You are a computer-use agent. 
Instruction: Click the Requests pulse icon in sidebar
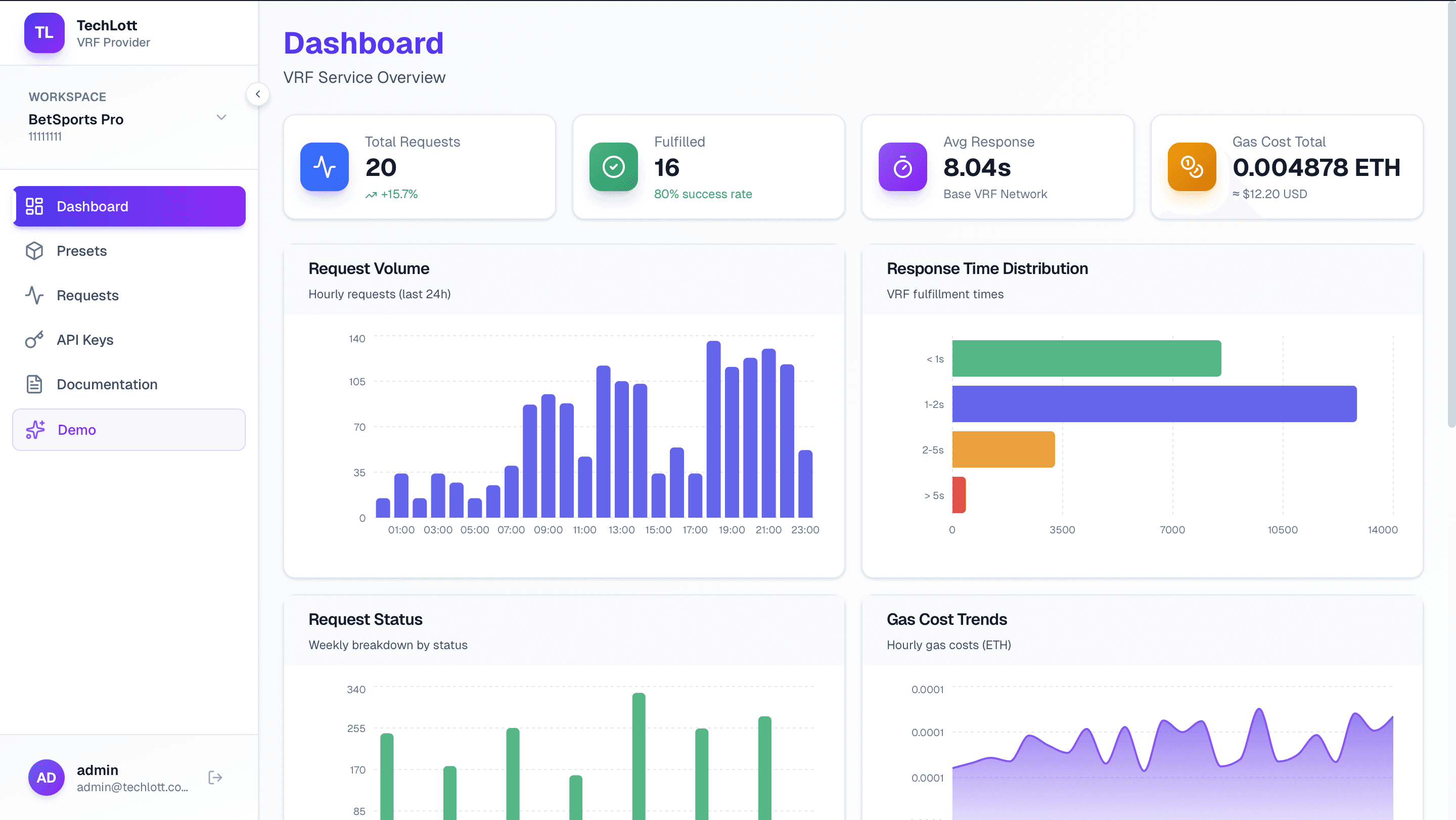[34, 295]
